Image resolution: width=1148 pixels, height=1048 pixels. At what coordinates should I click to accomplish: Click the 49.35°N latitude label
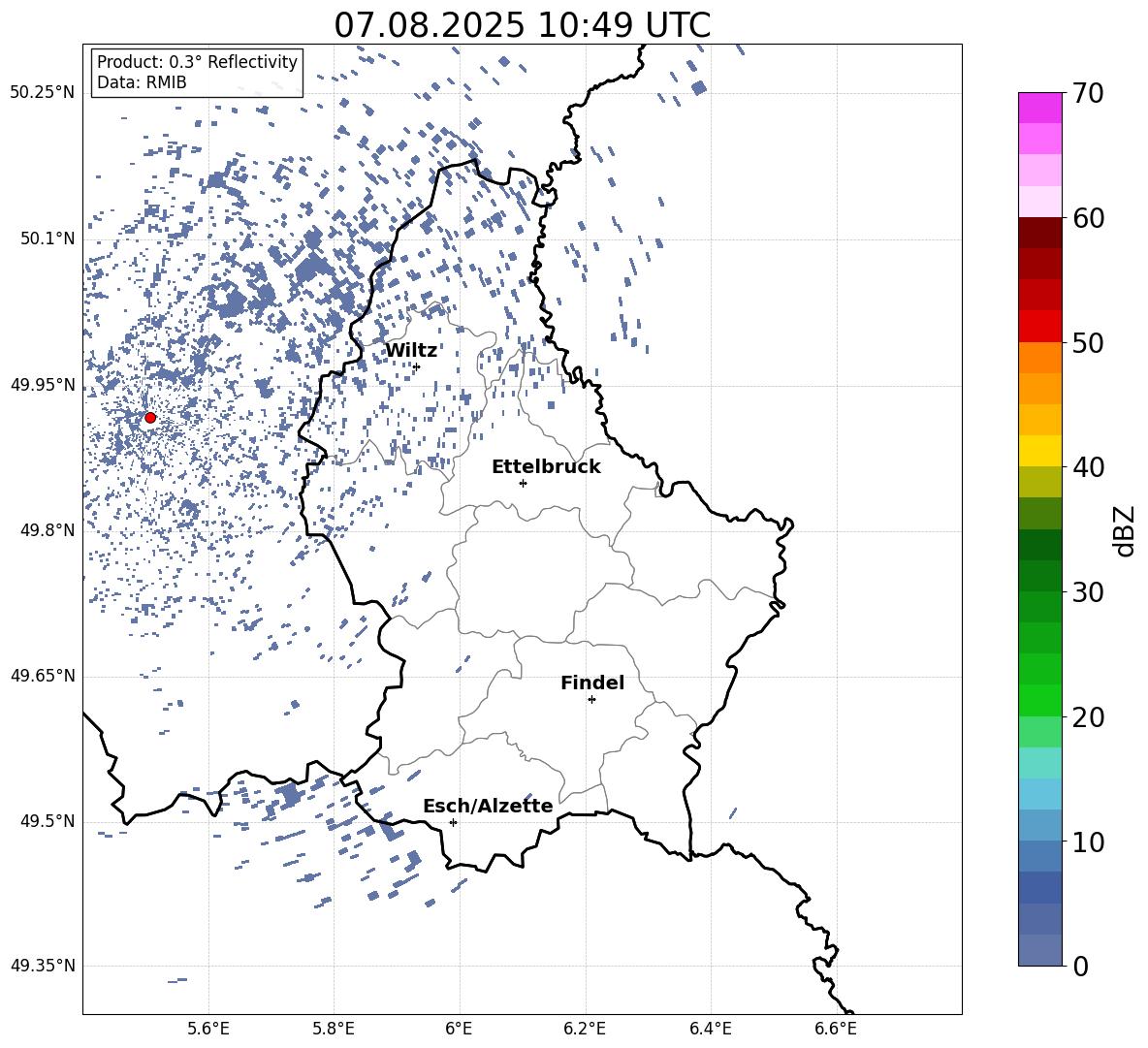[43, 966]
